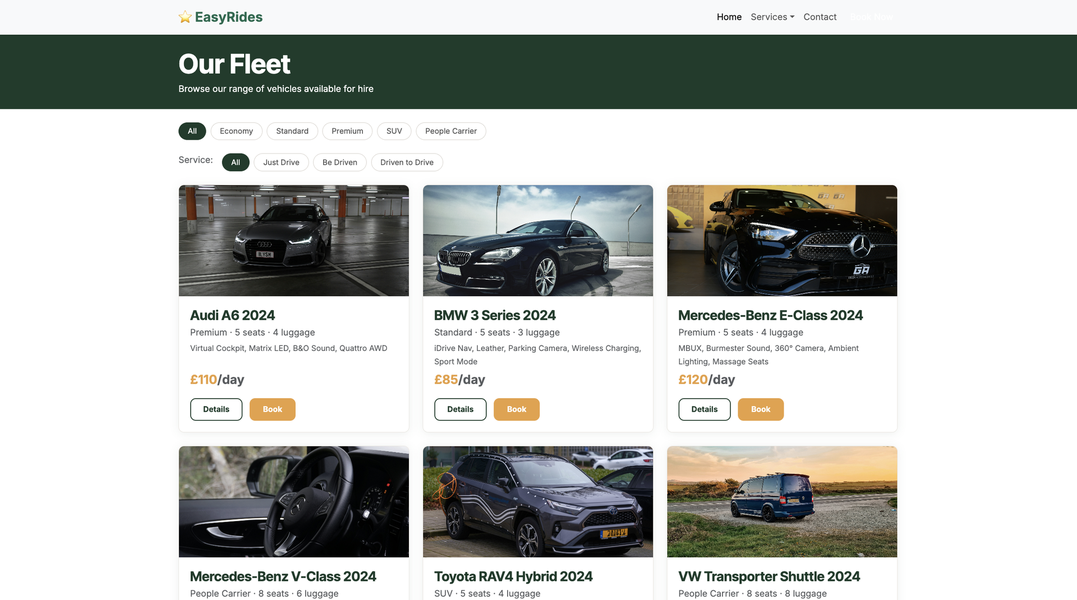Click the Toyota RAV4 Hybrid photo
Viewport: 1077px width, 600px height.
[538, 501]
